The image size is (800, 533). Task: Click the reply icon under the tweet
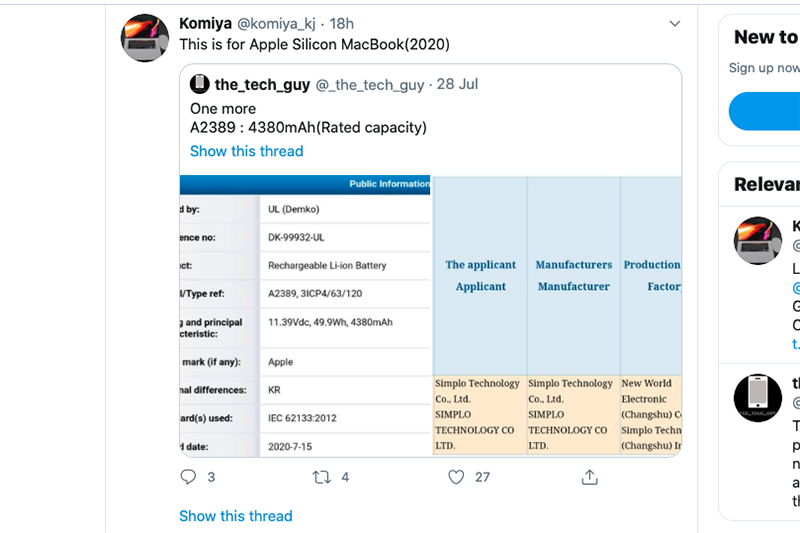tap(188, 477)
